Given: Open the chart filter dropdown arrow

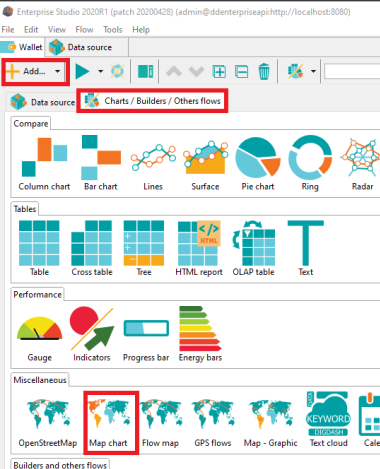Looking at the screenshot, I should pyautogui.click(x=313, y=71).
